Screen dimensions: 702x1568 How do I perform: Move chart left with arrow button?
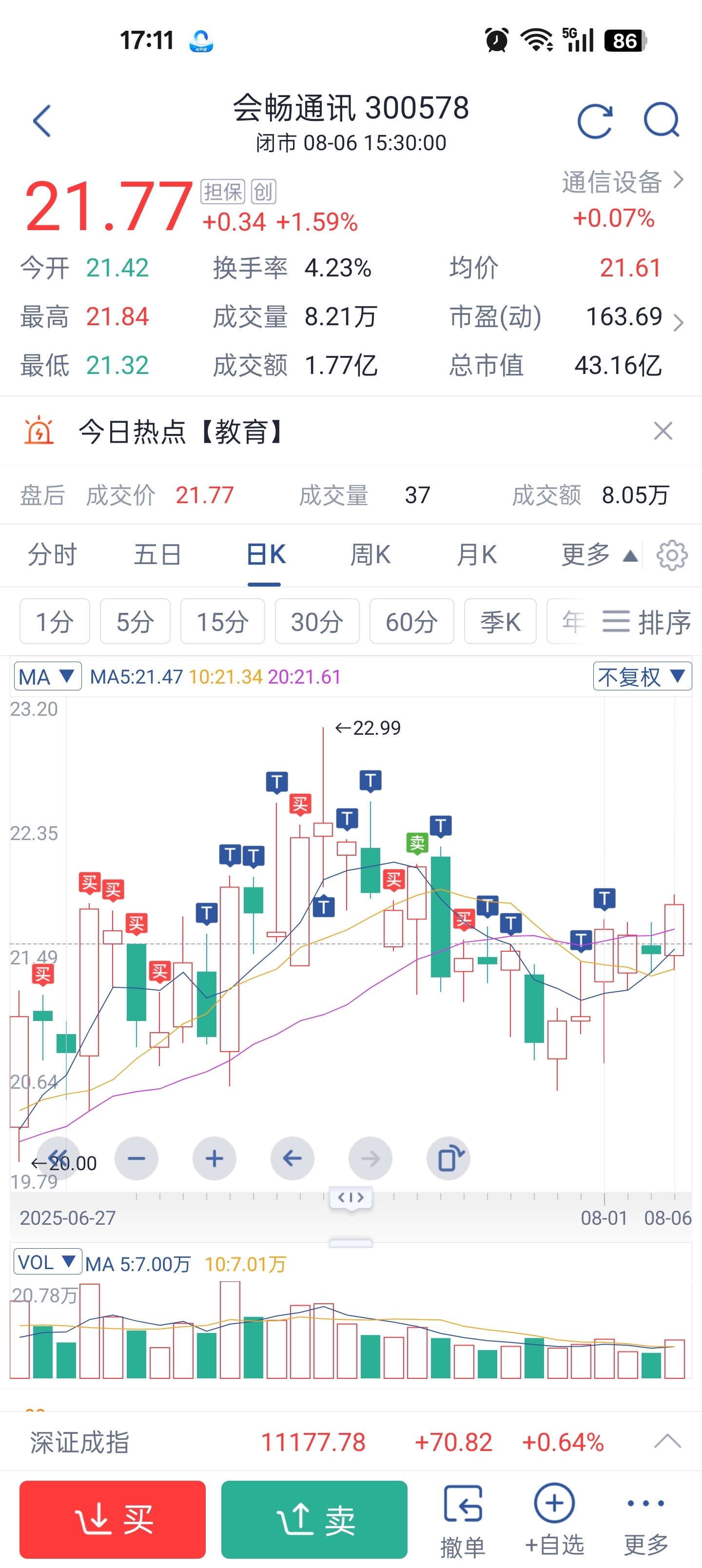(292, 1158)
